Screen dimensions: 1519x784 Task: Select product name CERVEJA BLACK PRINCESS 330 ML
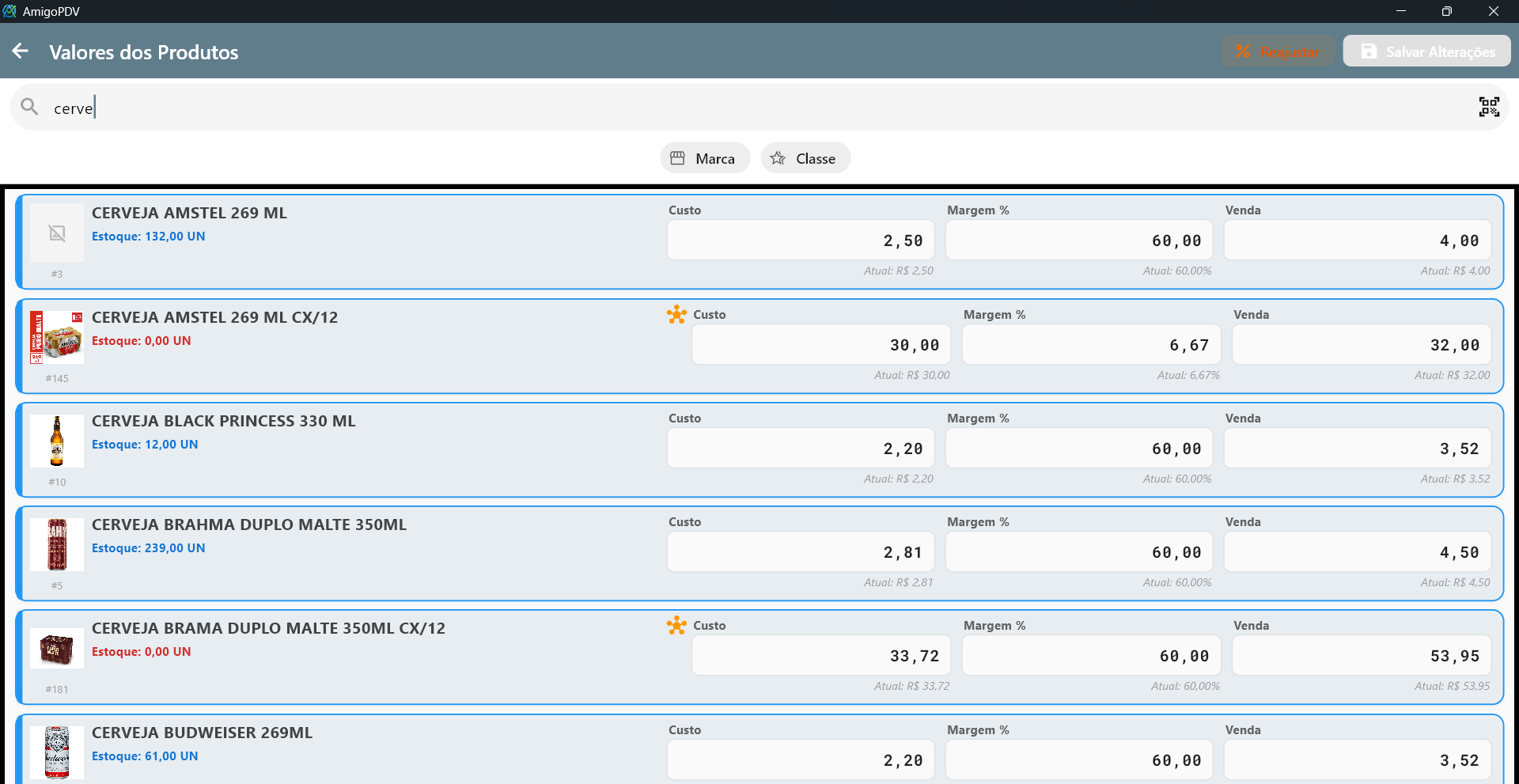coord(224,421)
